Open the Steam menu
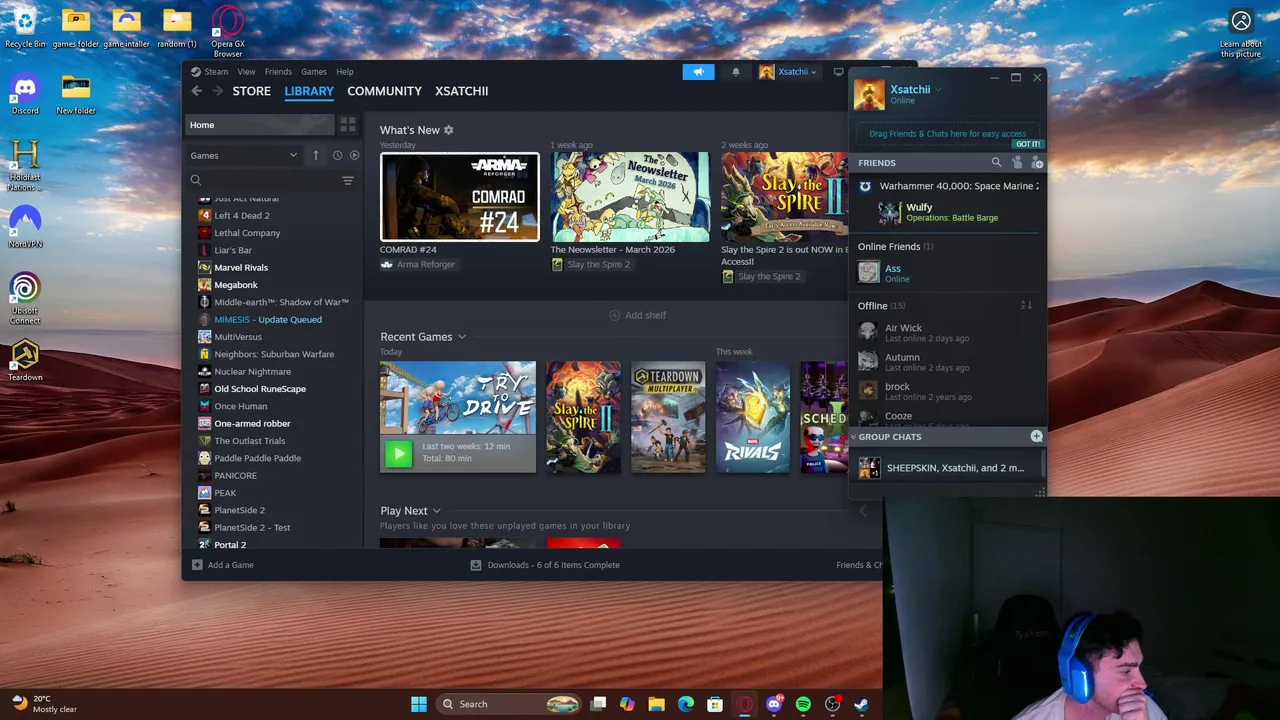This screenshot has width=1280, height=720. 210,72
